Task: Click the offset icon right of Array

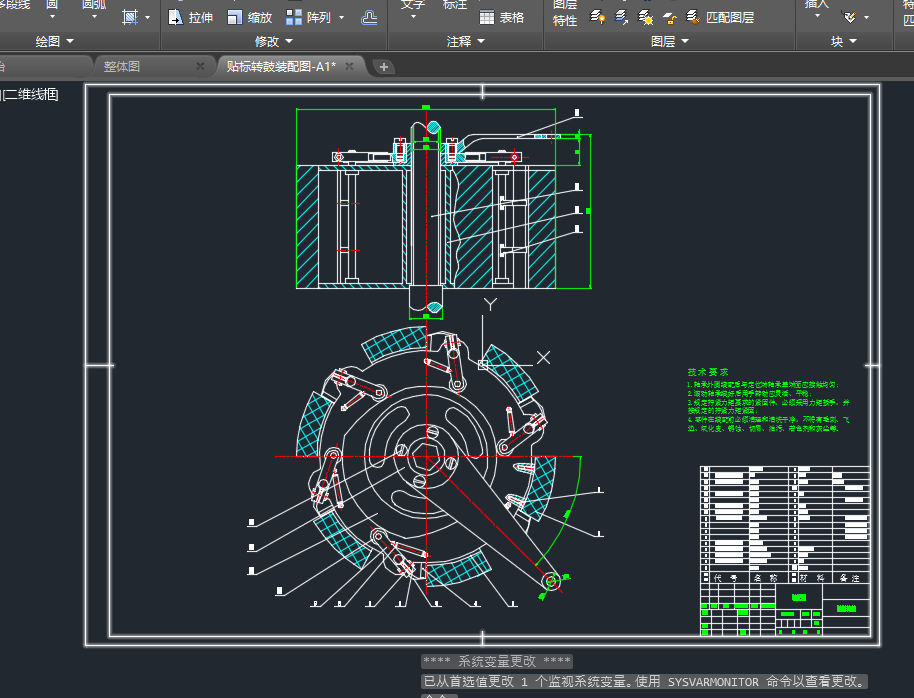Action: pos(369,17)
